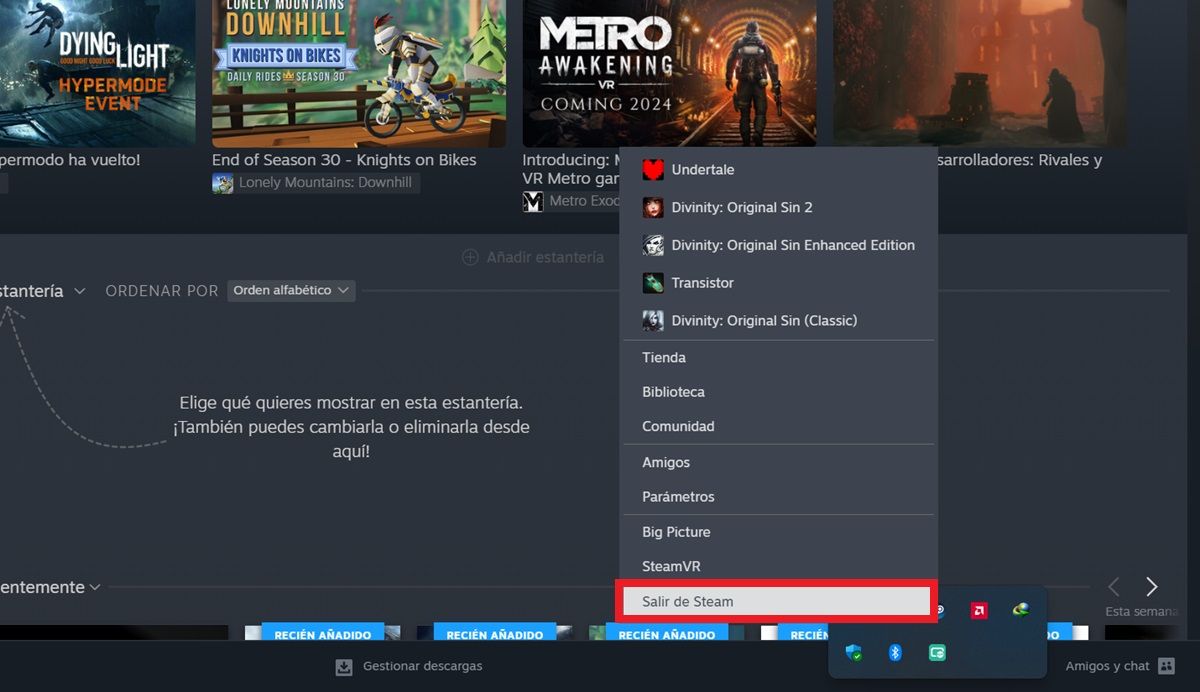Choose Salir de Steam to exit
Screen dimensions: 1200x692
click(778, 602)
